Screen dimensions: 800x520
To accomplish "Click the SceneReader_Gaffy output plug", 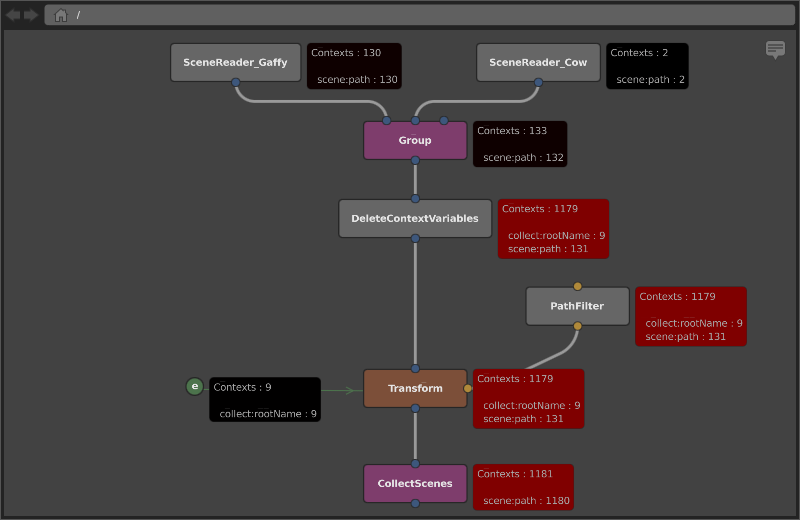I will [235, 82].
